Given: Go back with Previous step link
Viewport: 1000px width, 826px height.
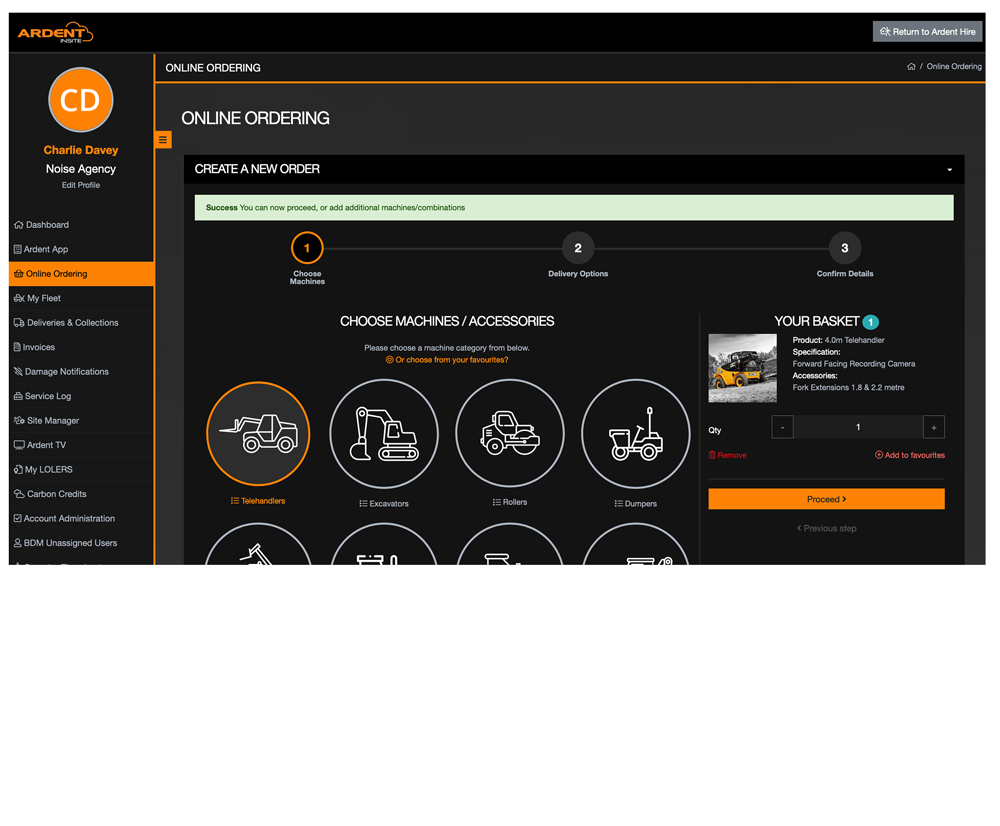Looking at the screenshot, I should point(827,528).
